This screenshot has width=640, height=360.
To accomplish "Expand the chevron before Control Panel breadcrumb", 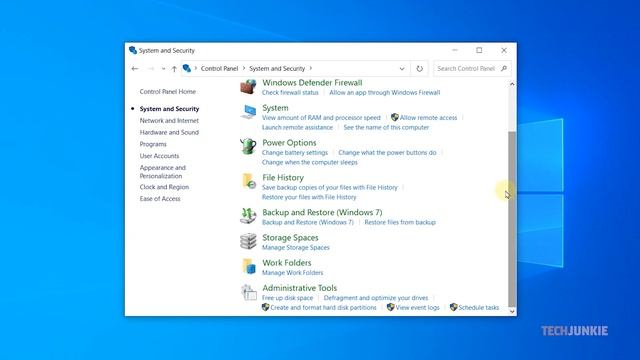I will click(196, 68).
